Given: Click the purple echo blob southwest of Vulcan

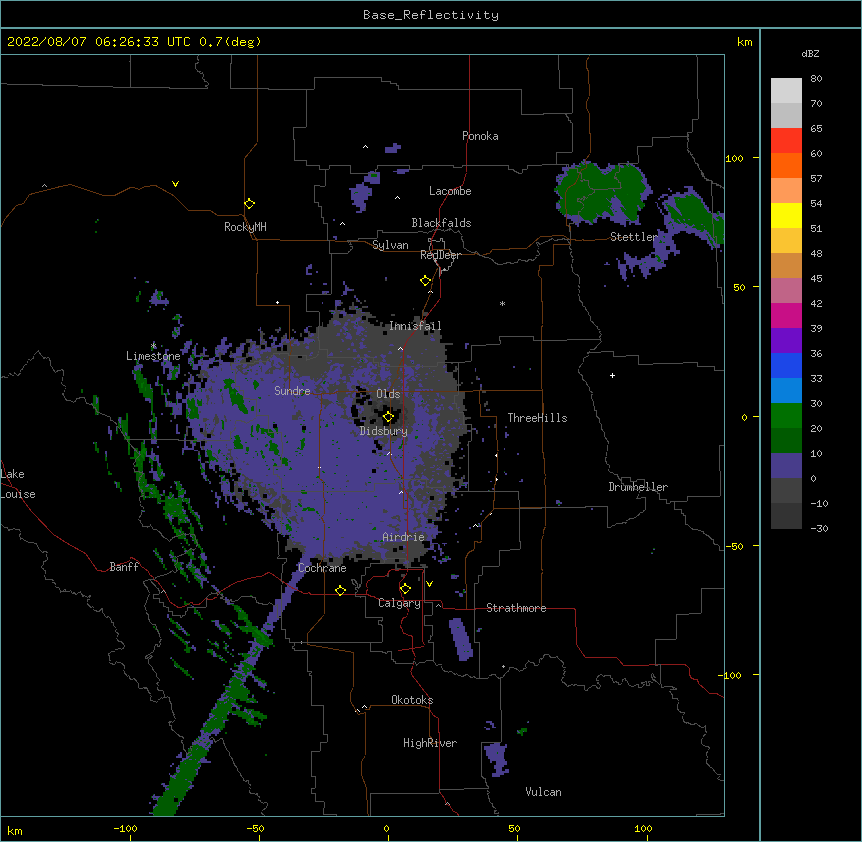Looking at the screenshot, I should point(496,759).
